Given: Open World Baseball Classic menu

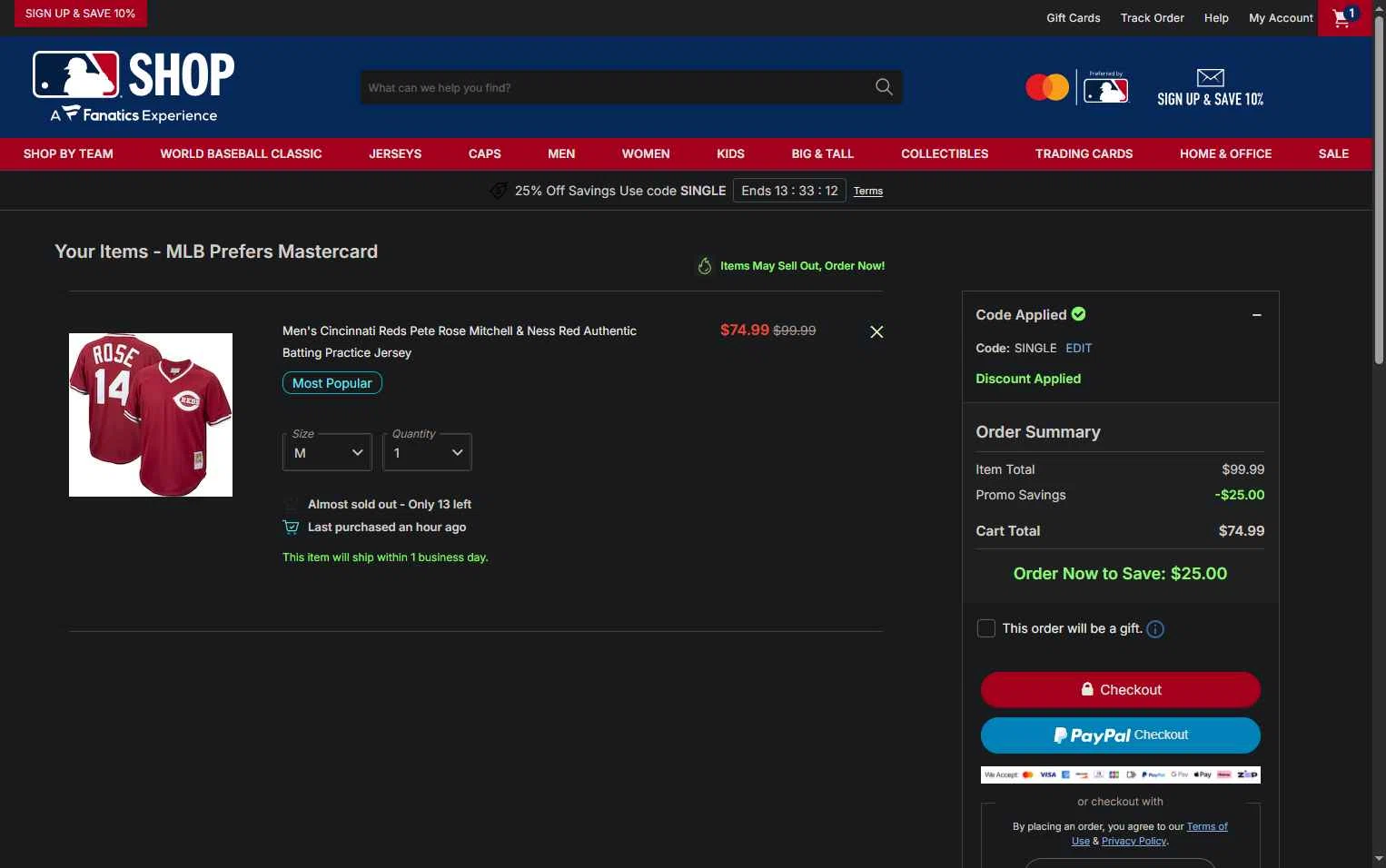Looking at the screenshot, I should (241, 154).
